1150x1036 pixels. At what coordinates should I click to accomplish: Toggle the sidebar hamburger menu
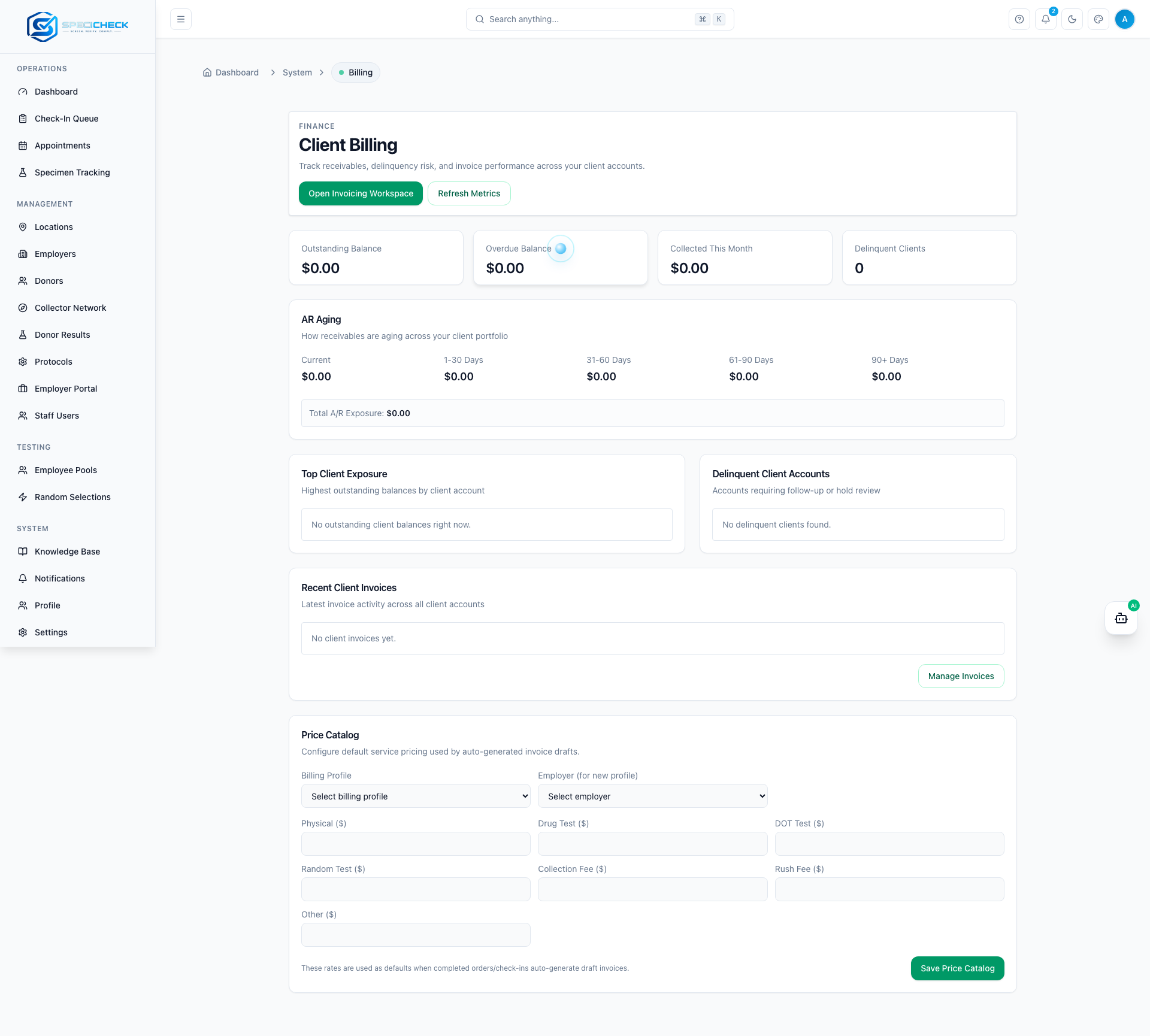pos(181,19)
